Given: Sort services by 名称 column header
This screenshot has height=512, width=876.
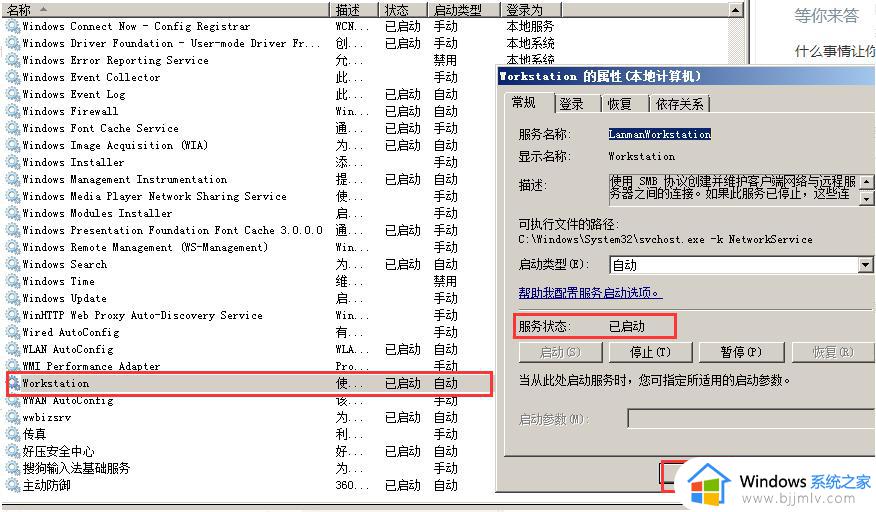Looking at the screenshot, I should 166,10.
